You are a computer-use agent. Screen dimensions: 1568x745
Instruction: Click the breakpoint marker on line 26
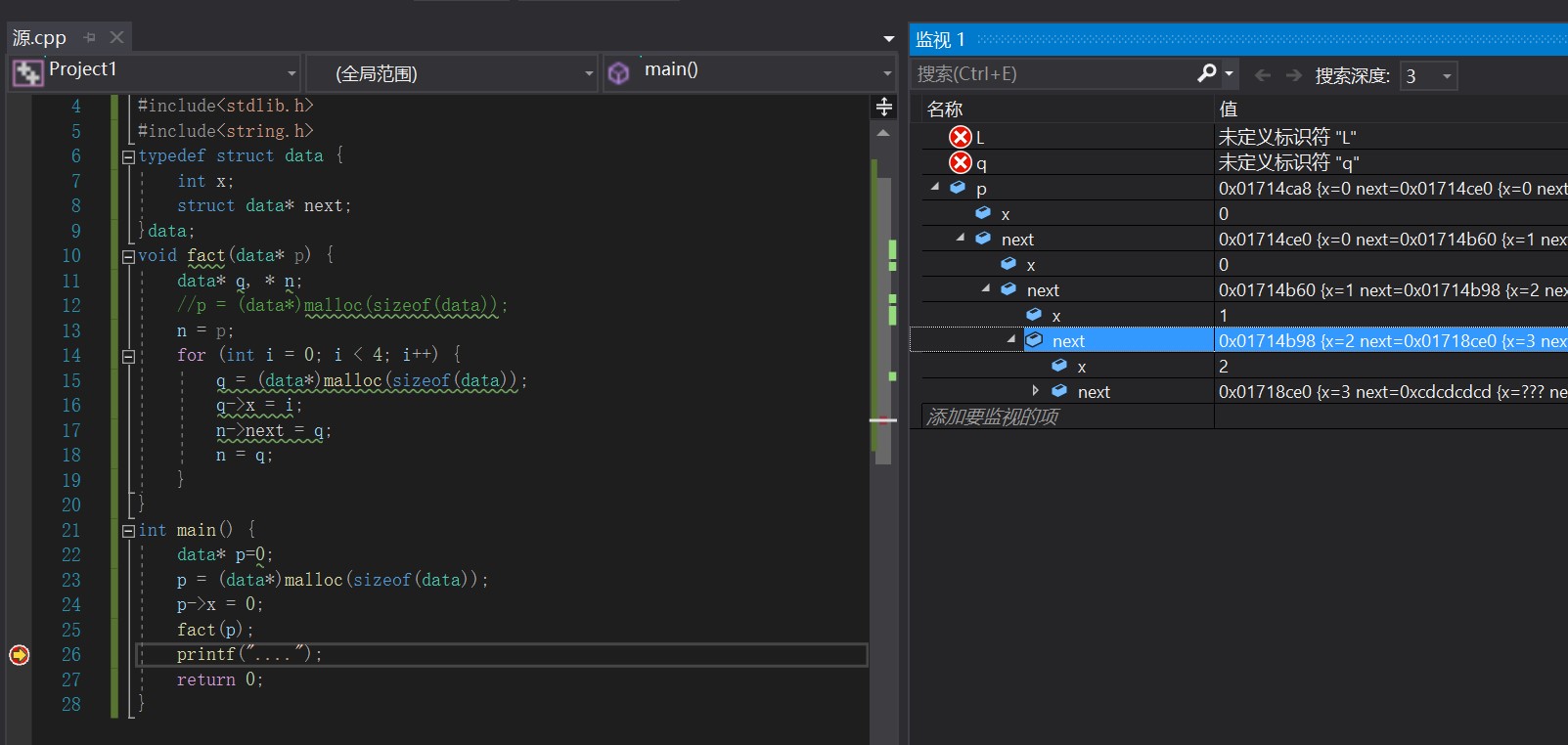[x=20, y=654]
